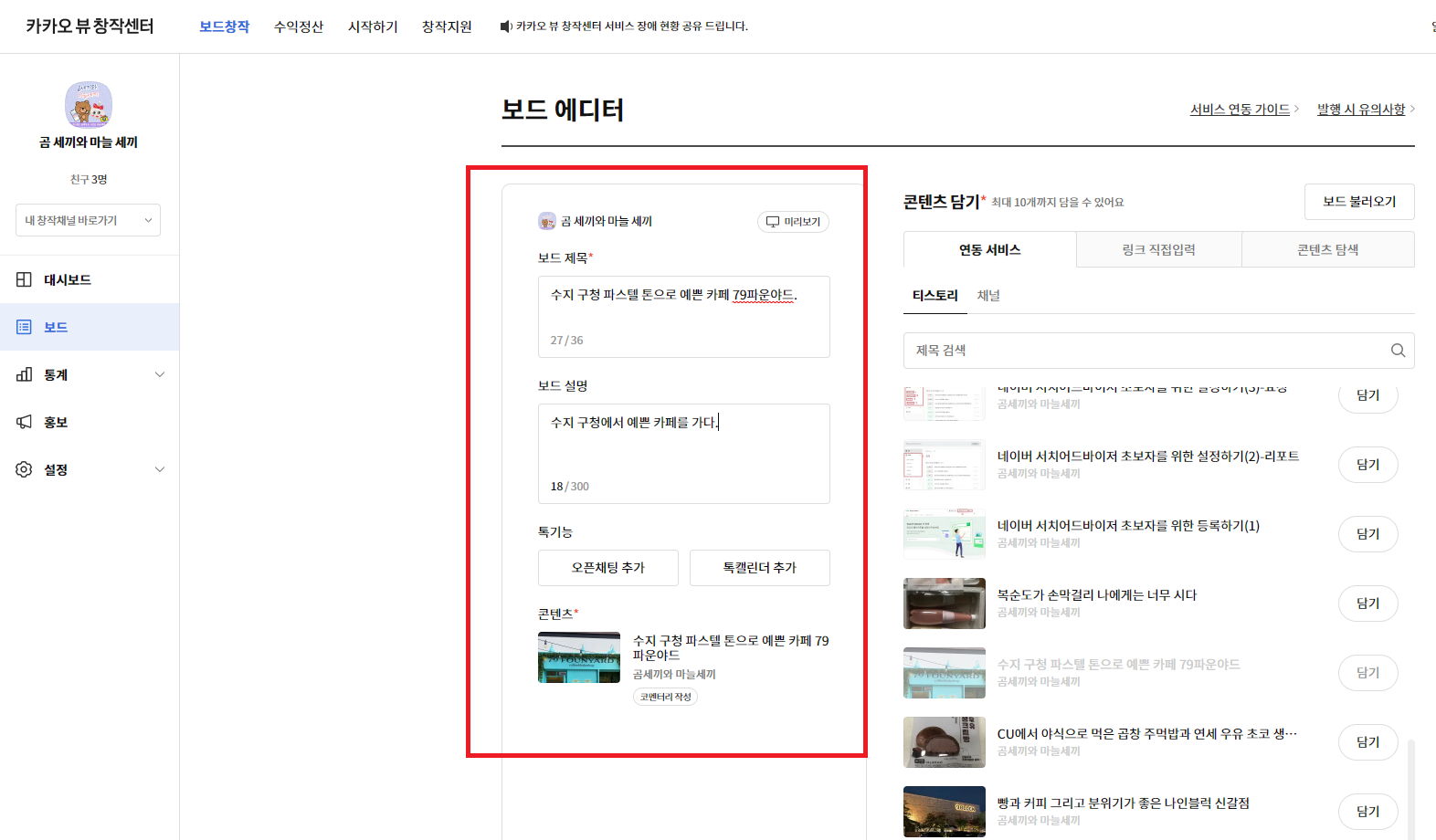1436x840 pixels.
Task: Open the 대시보드 sidebar item
Action: pos(90,279)
